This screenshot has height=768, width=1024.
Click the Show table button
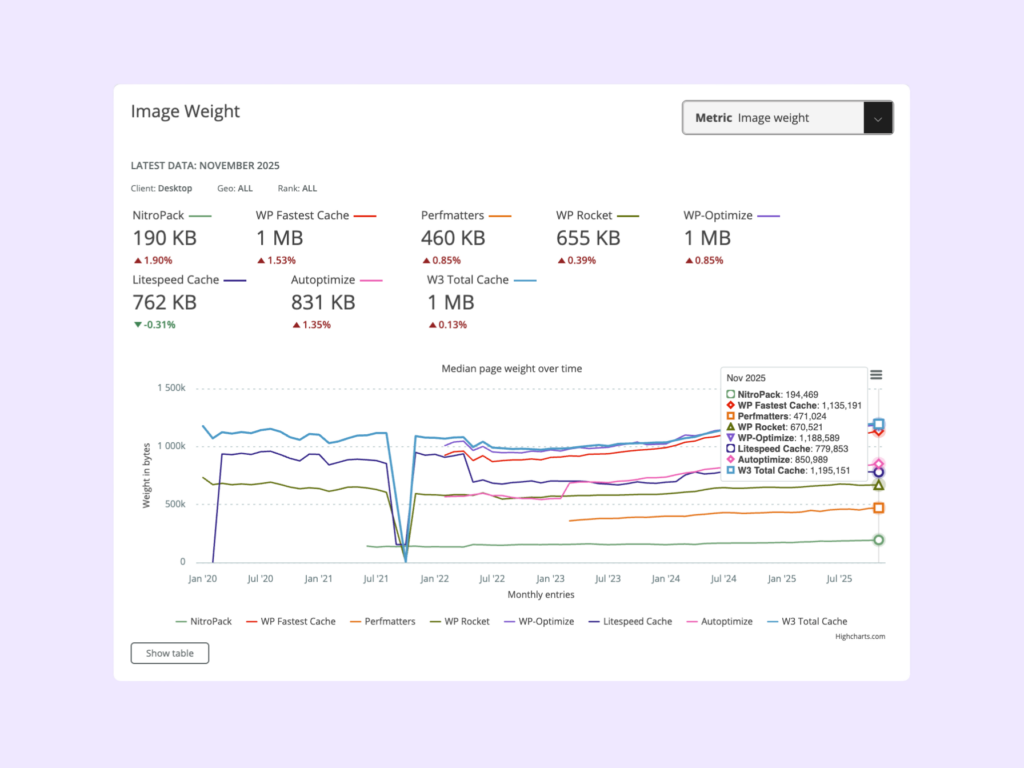click(170, 653)
